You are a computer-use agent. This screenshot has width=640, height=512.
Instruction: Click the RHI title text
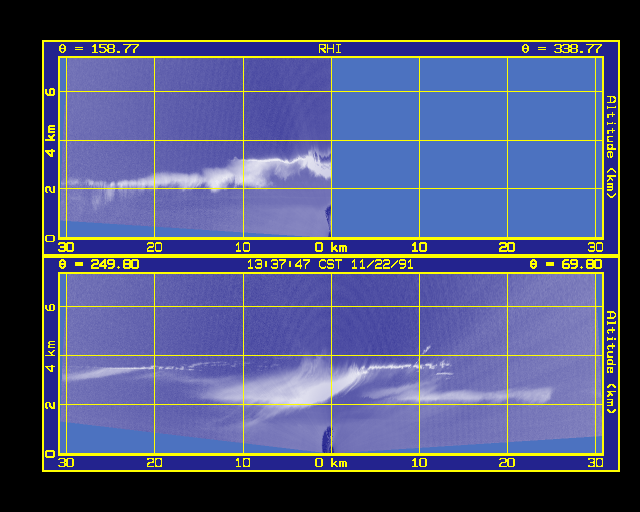(330, 49)
